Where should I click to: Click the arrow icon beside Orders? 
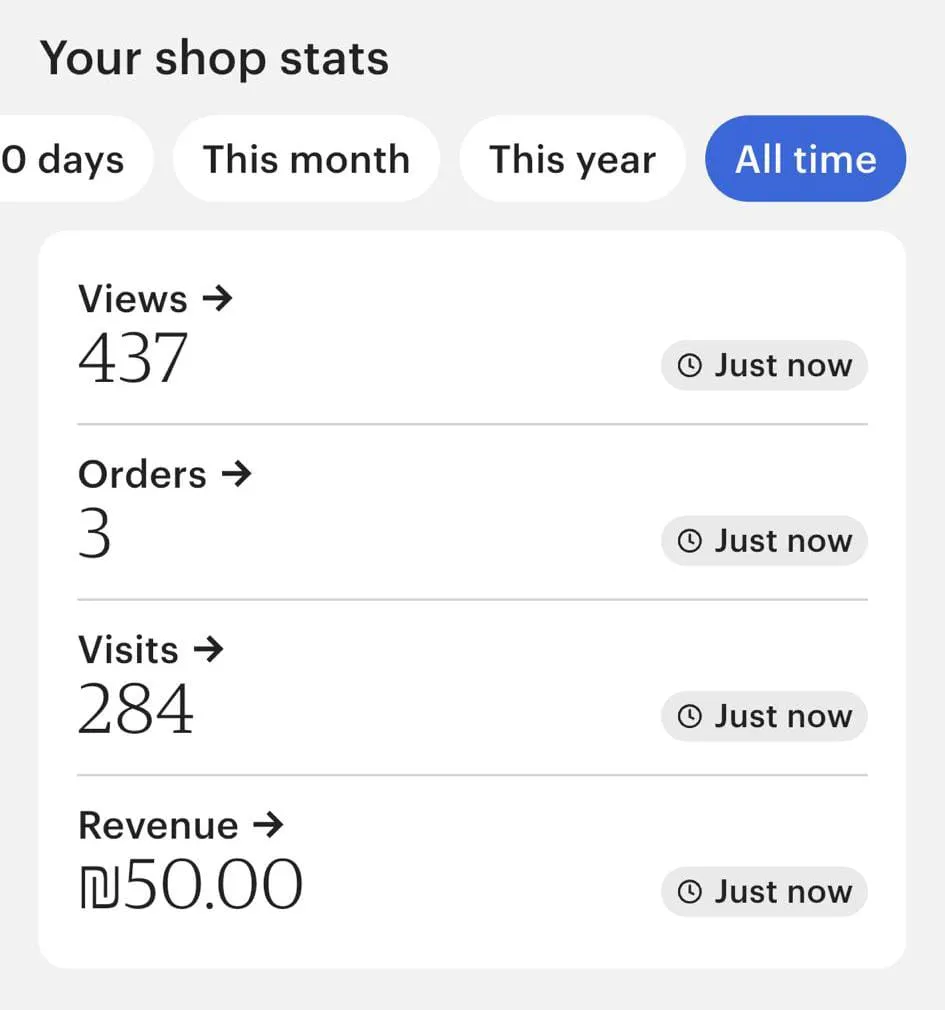point(235,474)
